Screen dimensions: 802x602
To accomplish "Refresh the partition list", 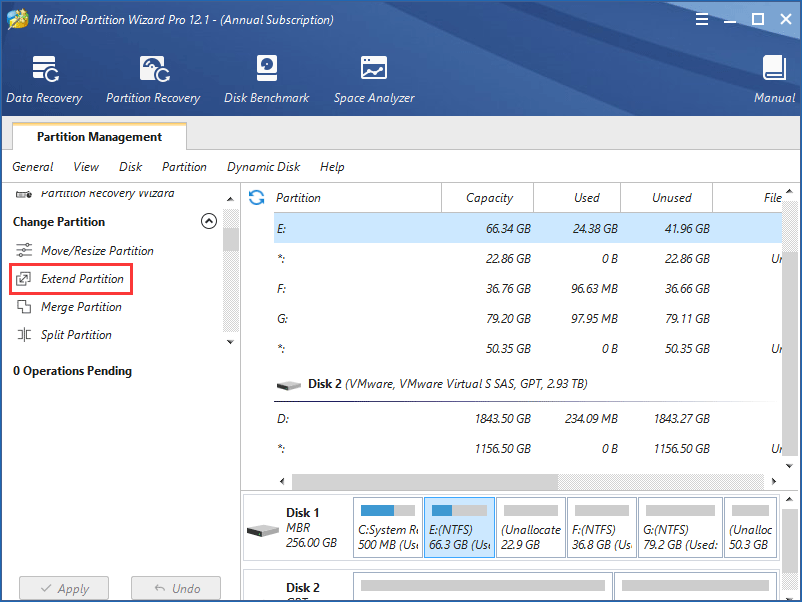I will [x=257, y=197].
